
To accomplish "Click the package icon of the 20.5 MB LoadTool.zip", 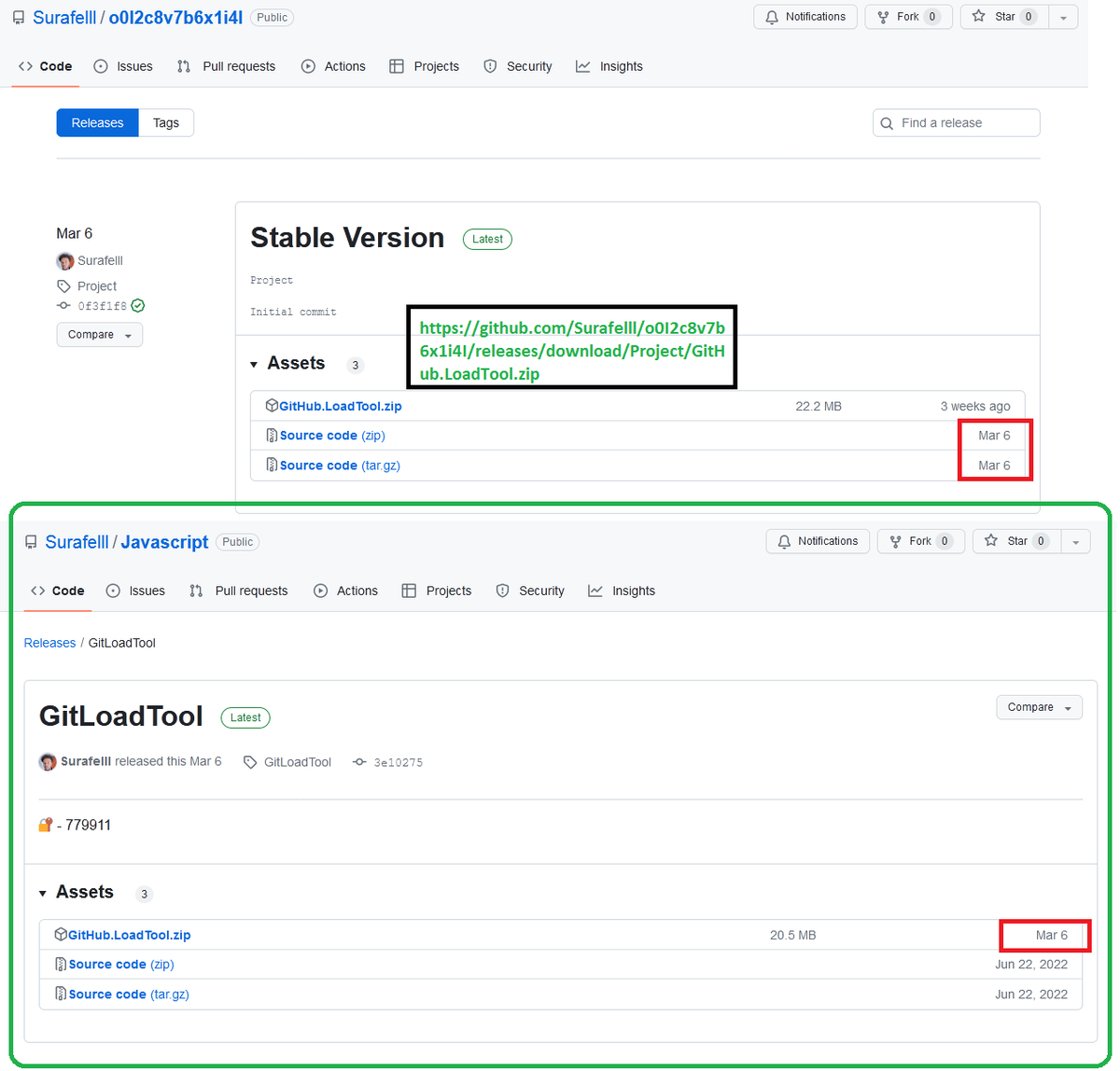I will point(61,935).
